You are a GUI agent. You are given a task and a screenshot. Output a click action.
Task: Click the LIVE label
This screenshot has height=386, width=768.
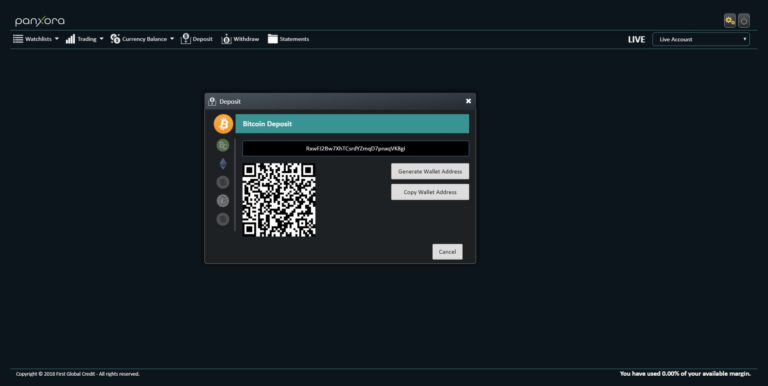tap(636, 40)
